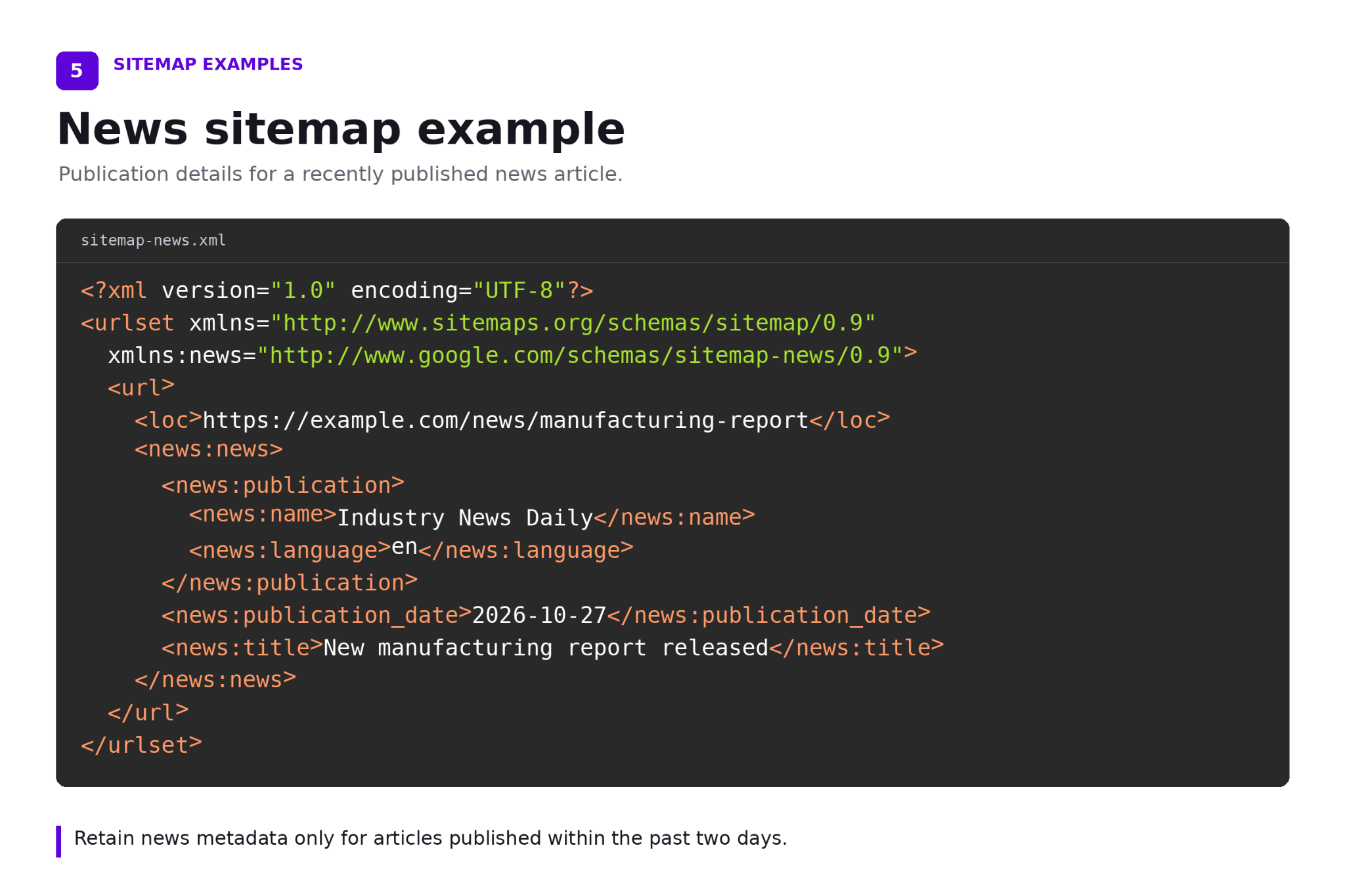
Task: Click the loc URL 'https://example.com/news/manufacturing-report'
Action: point(505,420)
